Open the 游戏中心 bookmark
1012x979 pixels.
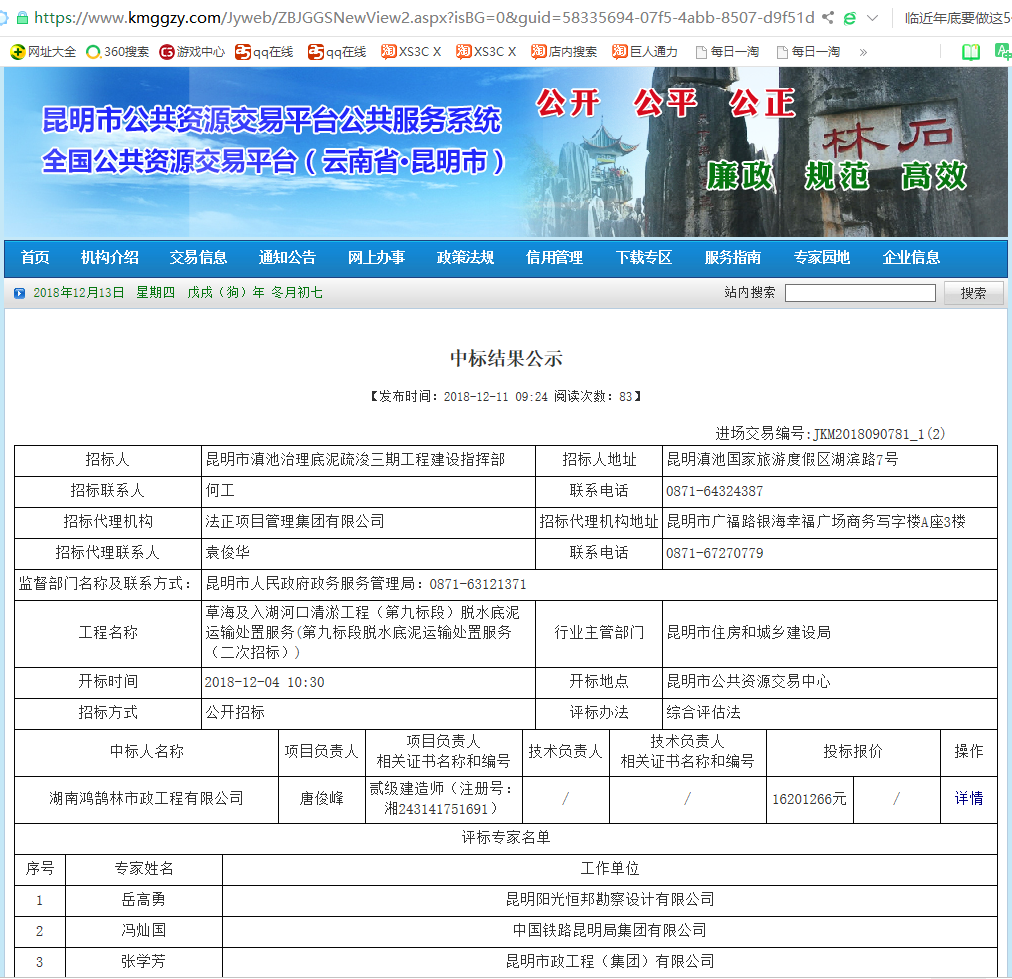click(192, 52)
